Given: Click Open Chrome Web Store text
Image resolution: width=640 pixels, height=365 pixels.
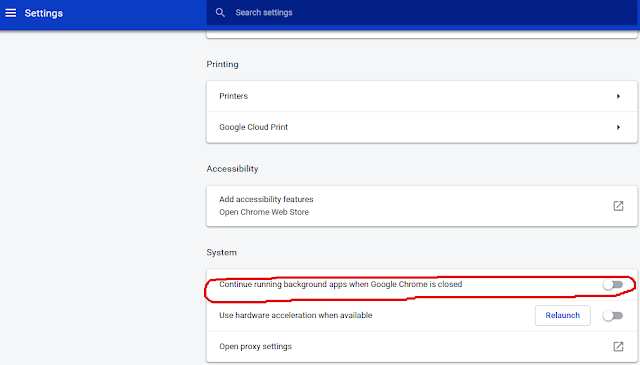Looking at the screenshot, I should (x=264, y=212).
